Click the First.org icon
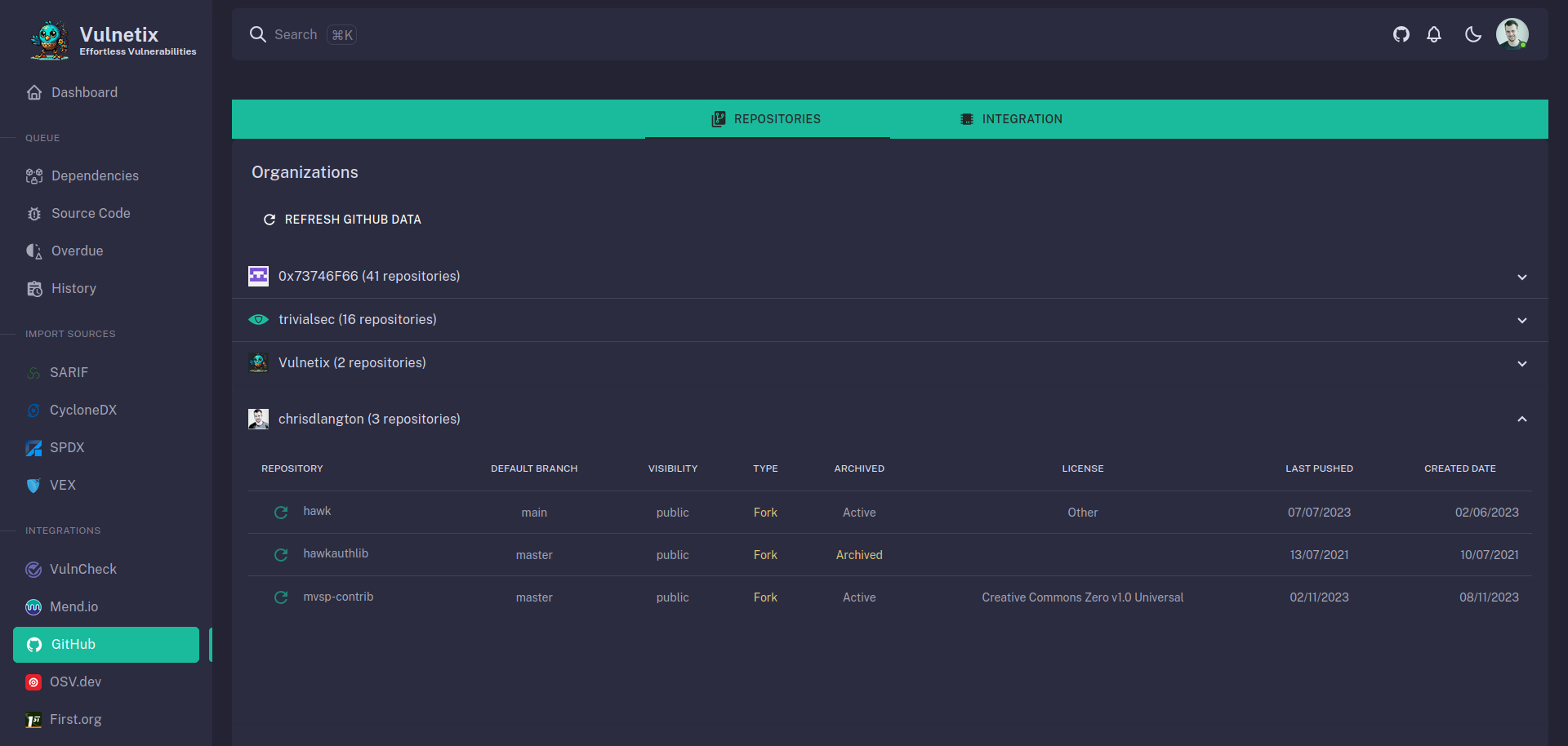1568x746 pixels. [33, 720]
